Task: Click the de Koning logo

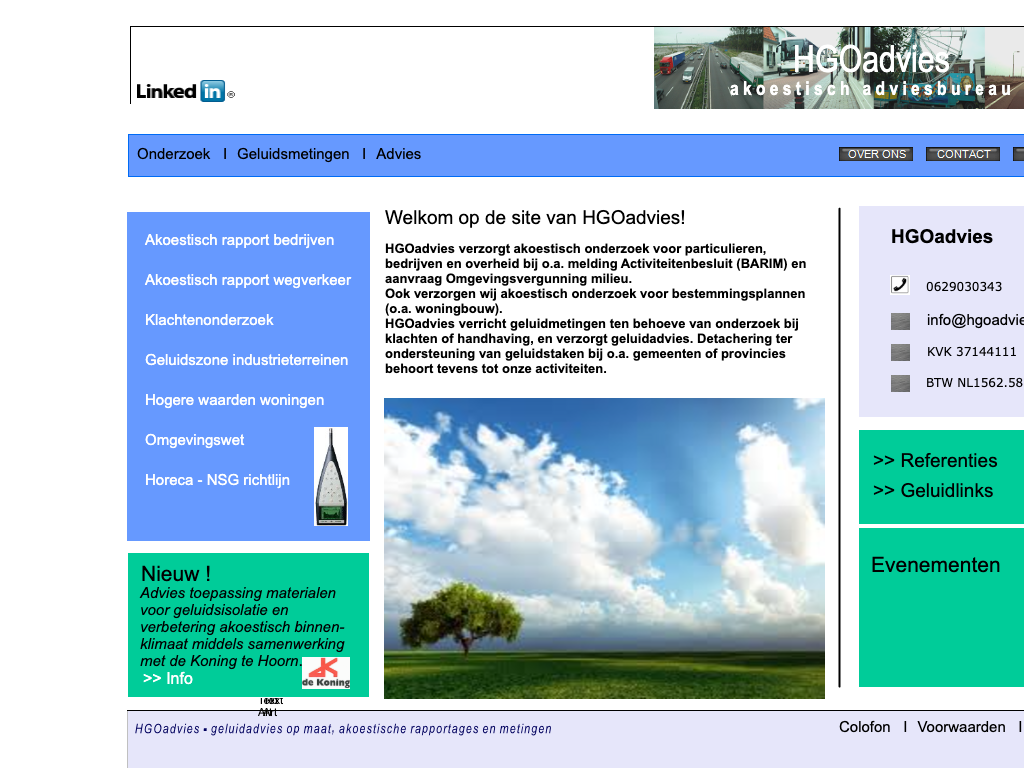Action: click(x=326, y=672)
